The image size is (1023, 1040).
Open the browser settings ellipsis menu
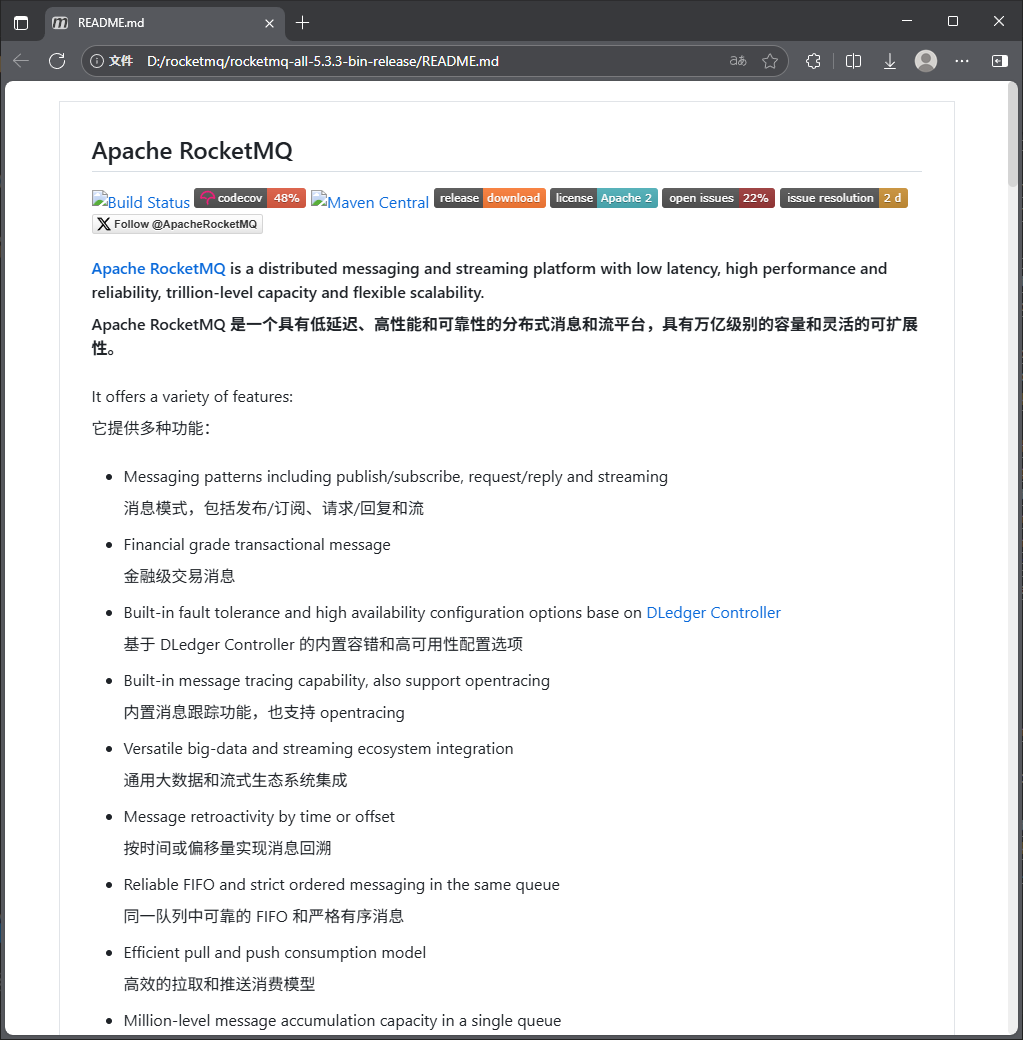click(961, 61)
